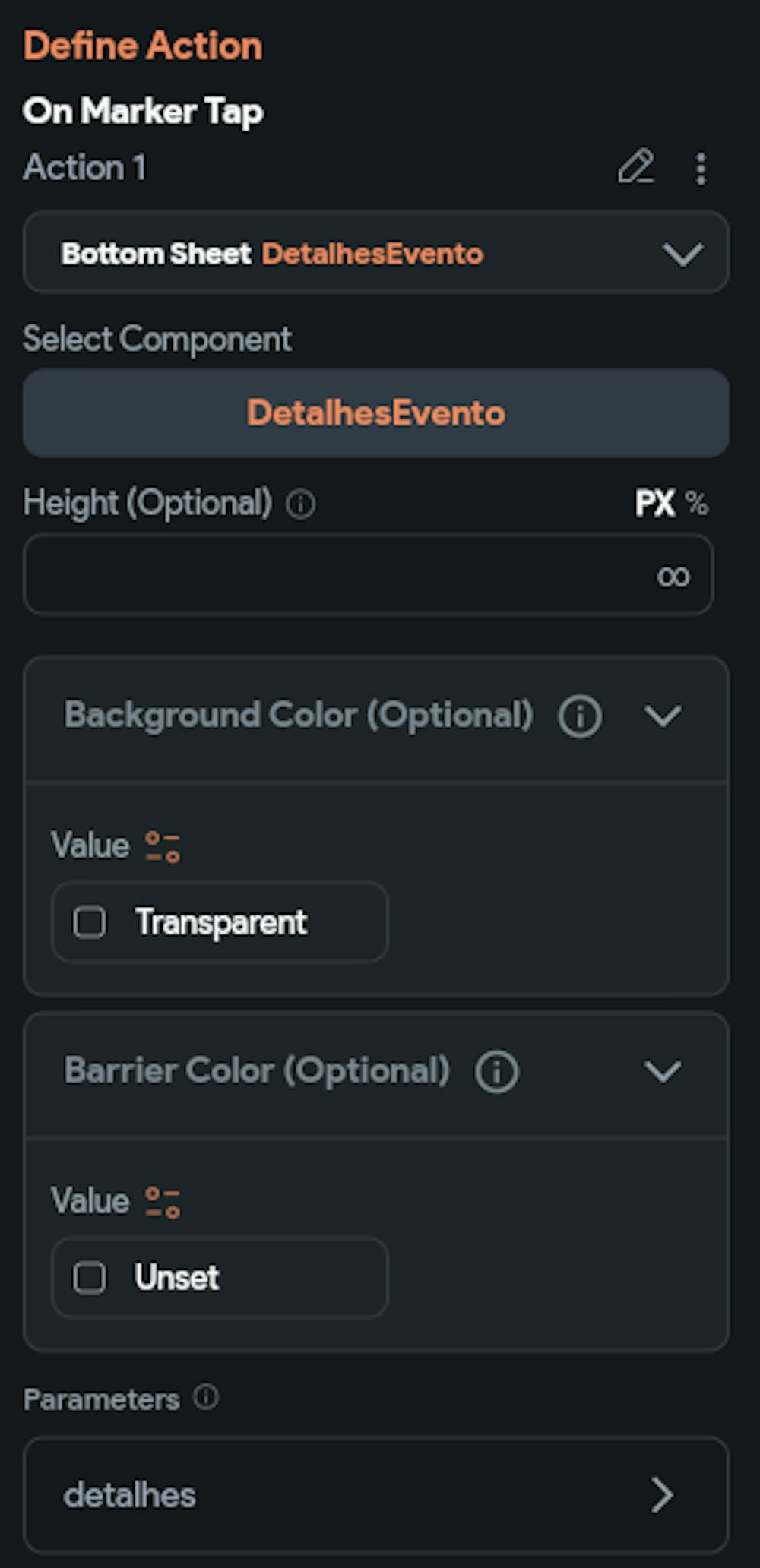Screen dimensions: 760x1568
Task: Click the pencil edit icon for Action 1
Action: [x=635, y=167]
